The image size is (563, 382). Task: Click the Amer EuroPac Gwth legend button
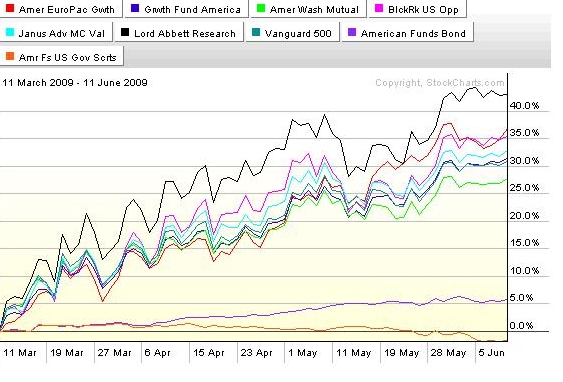[61, 9]
